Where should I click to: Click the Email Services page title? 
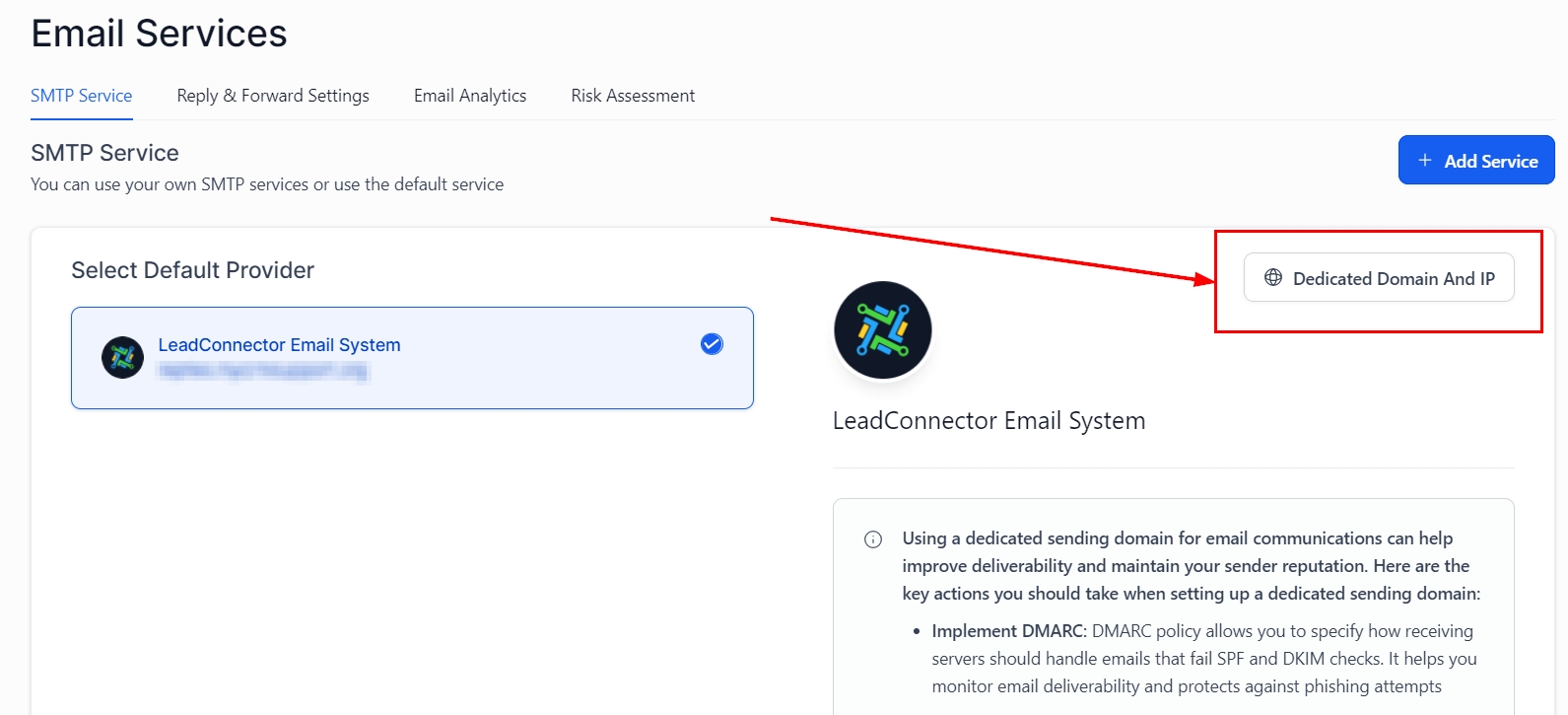pos(159,34)
